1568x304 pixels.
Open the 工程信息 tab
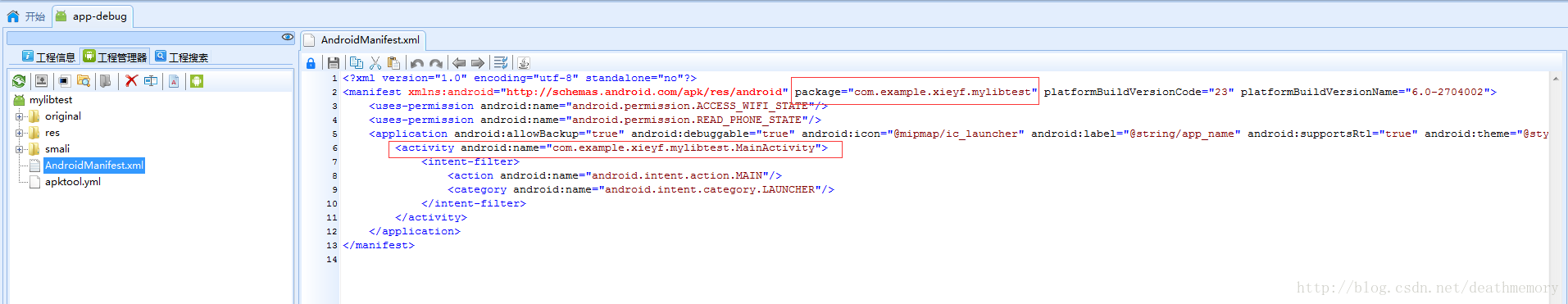coord(48,57)
